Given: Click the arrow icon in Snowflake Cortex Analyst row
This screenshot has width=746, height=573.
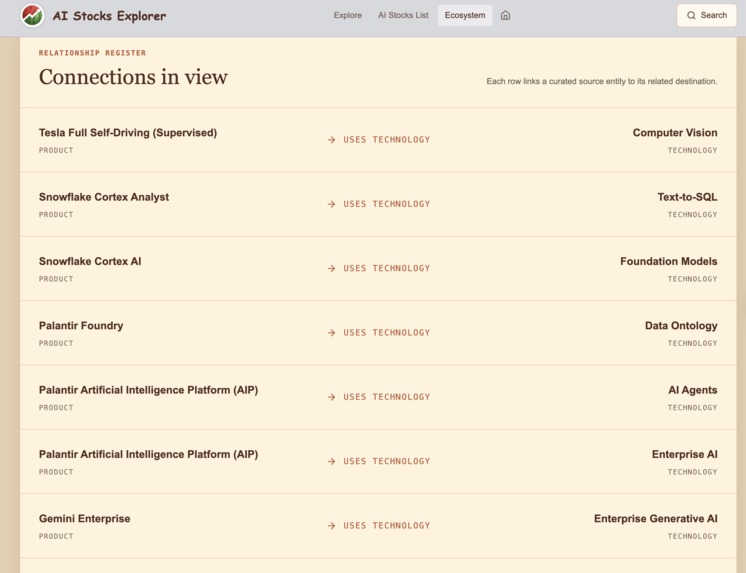Looking at the screenshot, I should click(x=332, y=204).
